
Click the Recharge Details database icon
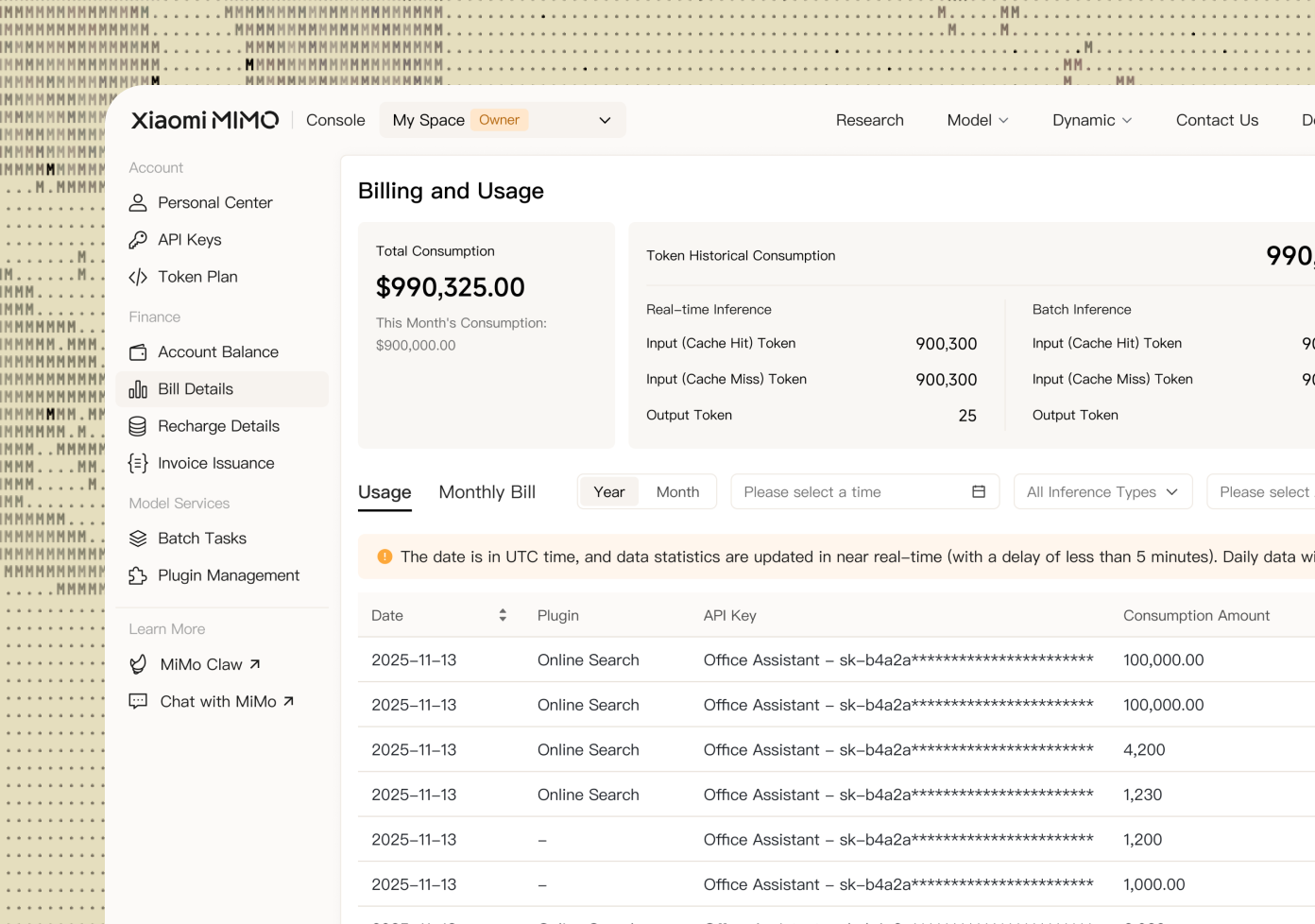[x=138, y=426]
